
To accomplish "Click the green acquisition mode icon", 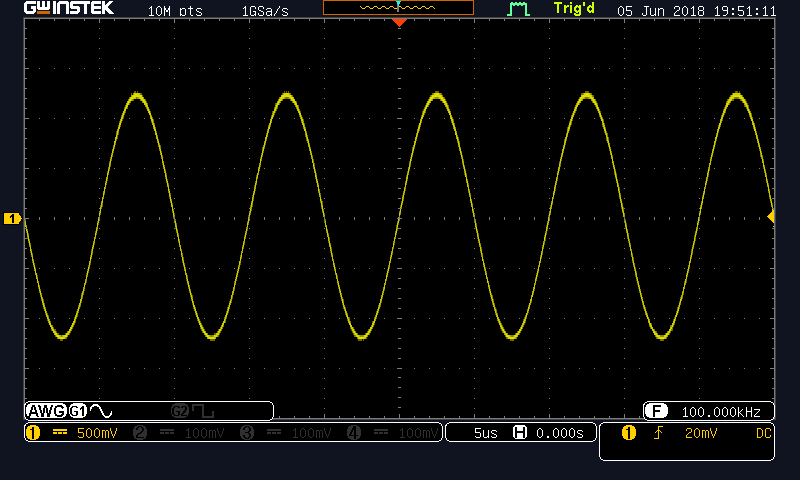I will pos(518,9).
